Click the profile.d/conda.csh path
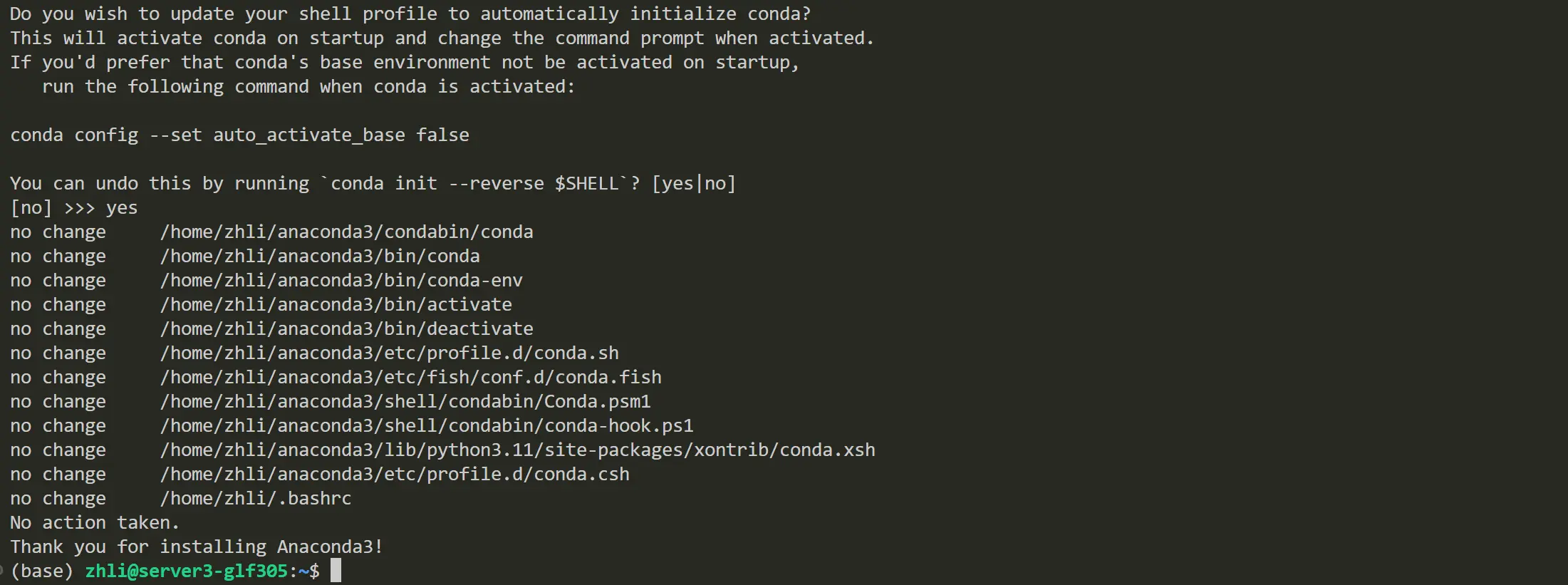1568x585 pixels. coord(395,474)
